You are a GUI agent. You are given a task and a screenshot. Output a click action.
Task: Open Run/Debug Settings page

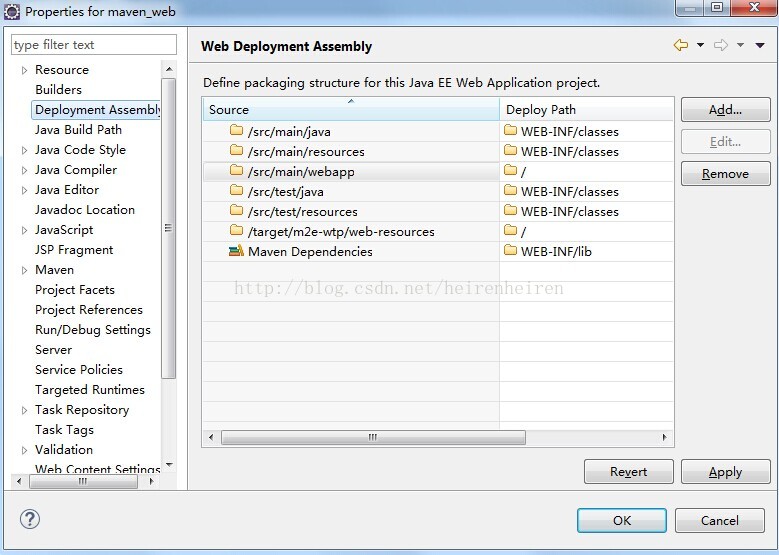[92, 330]
